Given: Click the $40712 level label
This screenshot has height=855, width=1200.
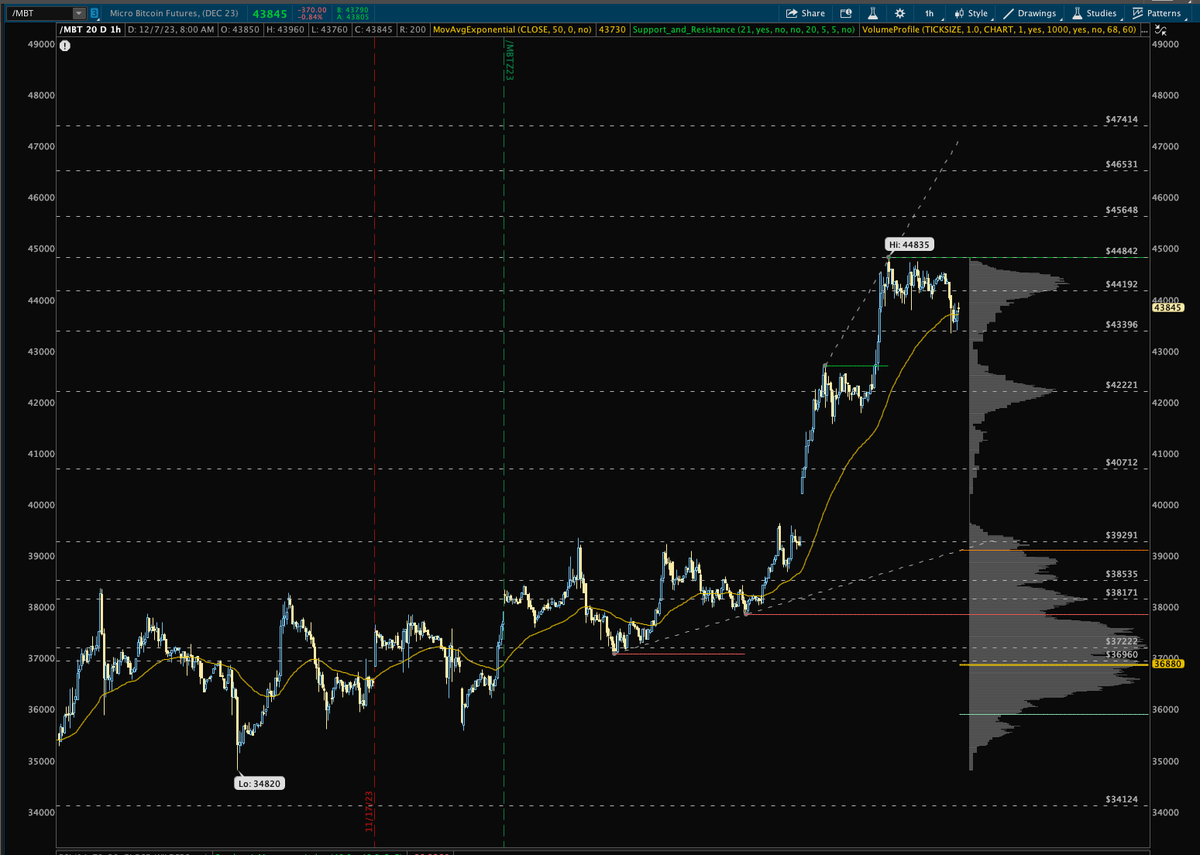Looking at the screenshot, I should 1122,462.
